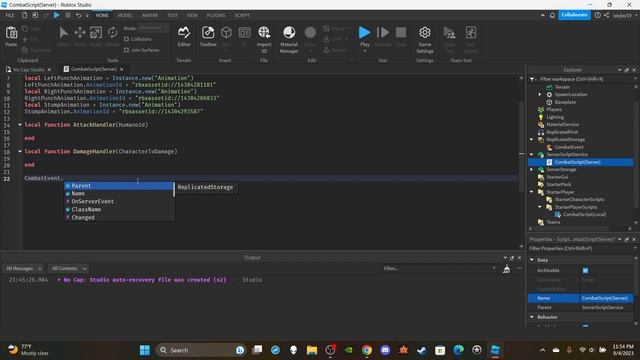Toggle the Archivable property checkbox
Image resolution: width=640 pixels, height=360 pixels.
tap(585, 270)
